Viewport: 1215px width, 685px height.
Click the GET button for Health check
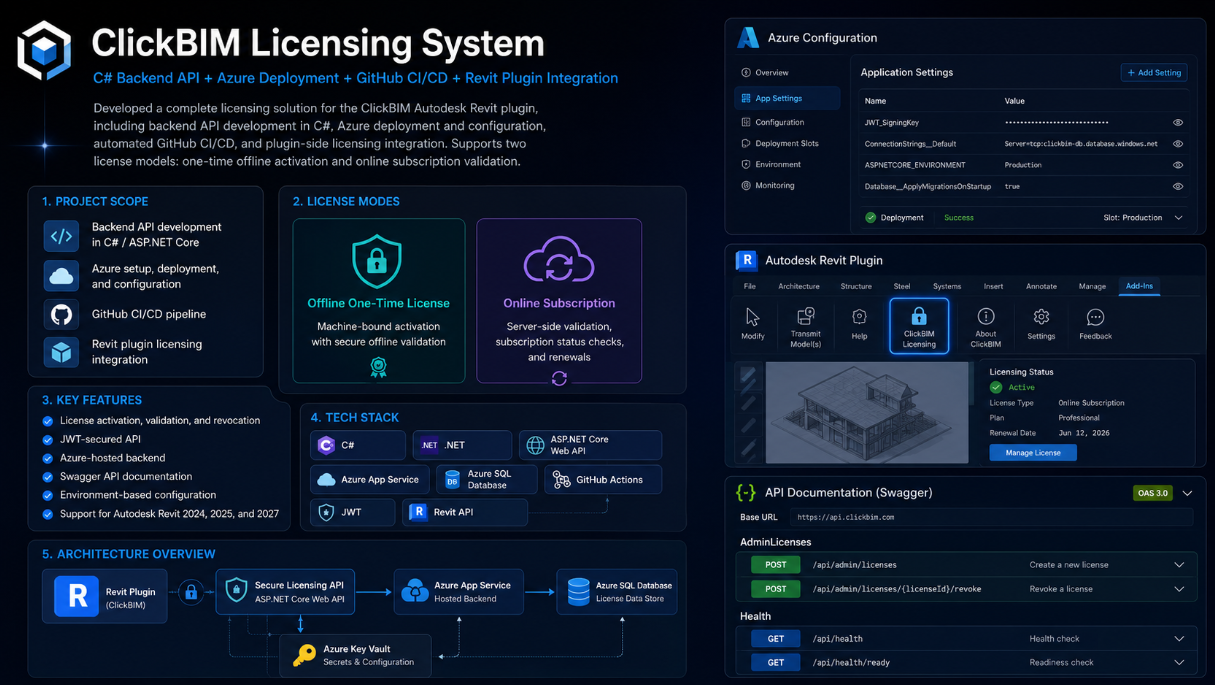click(x=776, y=639)
